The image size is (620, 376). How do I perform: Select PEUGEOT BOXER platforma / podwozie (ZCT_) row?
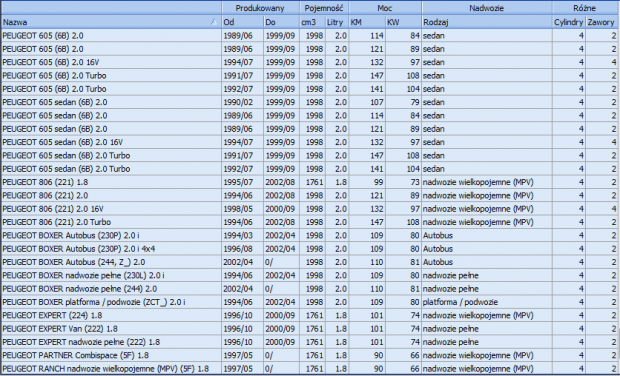310,302
